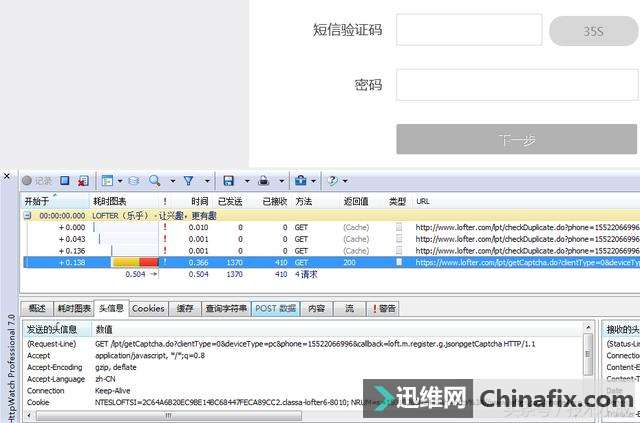Screen dimensions: 640x423
Task: Click the 数值 column header
Action: pyautogui.click(x=338, y=329)
